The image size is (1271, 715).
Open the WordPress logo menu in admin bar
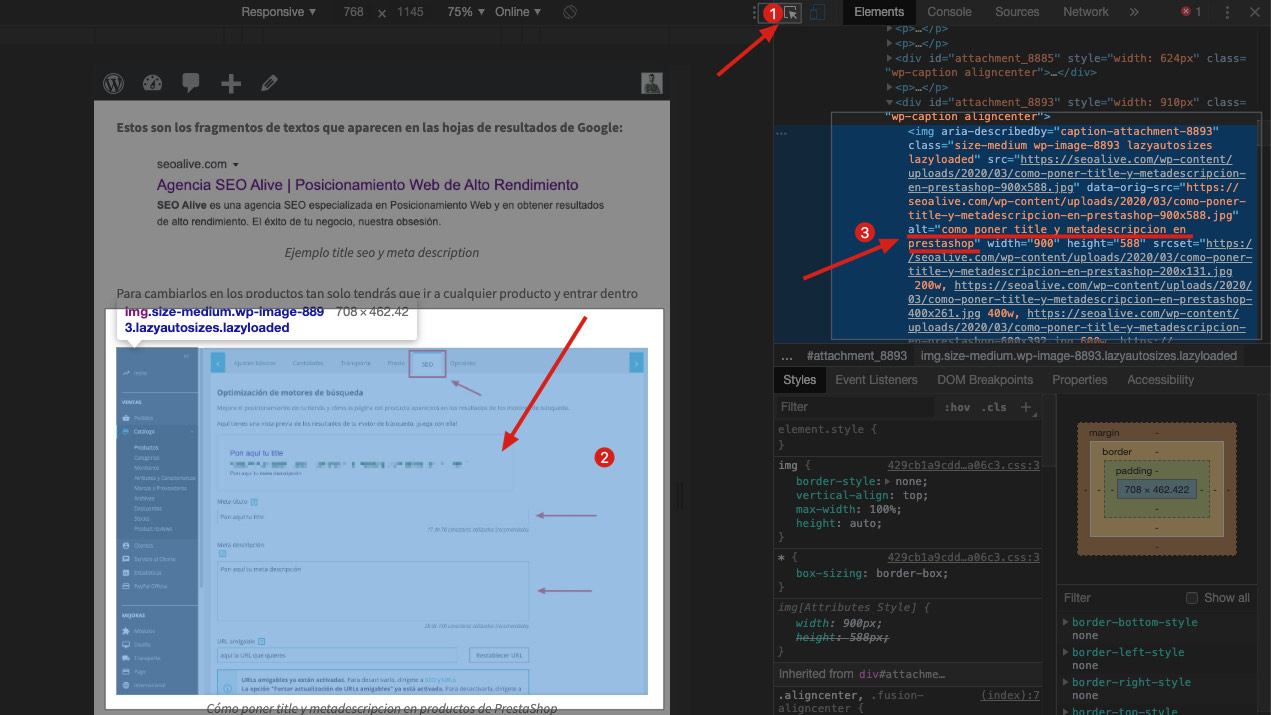[113, 83]
